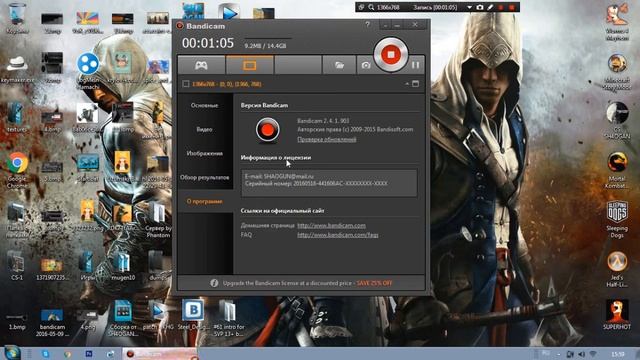Viewport: 640px width, 360px height.
Task: Tick the checkbox beside 1366x768 target
Action: pyautogui.click(x=186, y=84)
